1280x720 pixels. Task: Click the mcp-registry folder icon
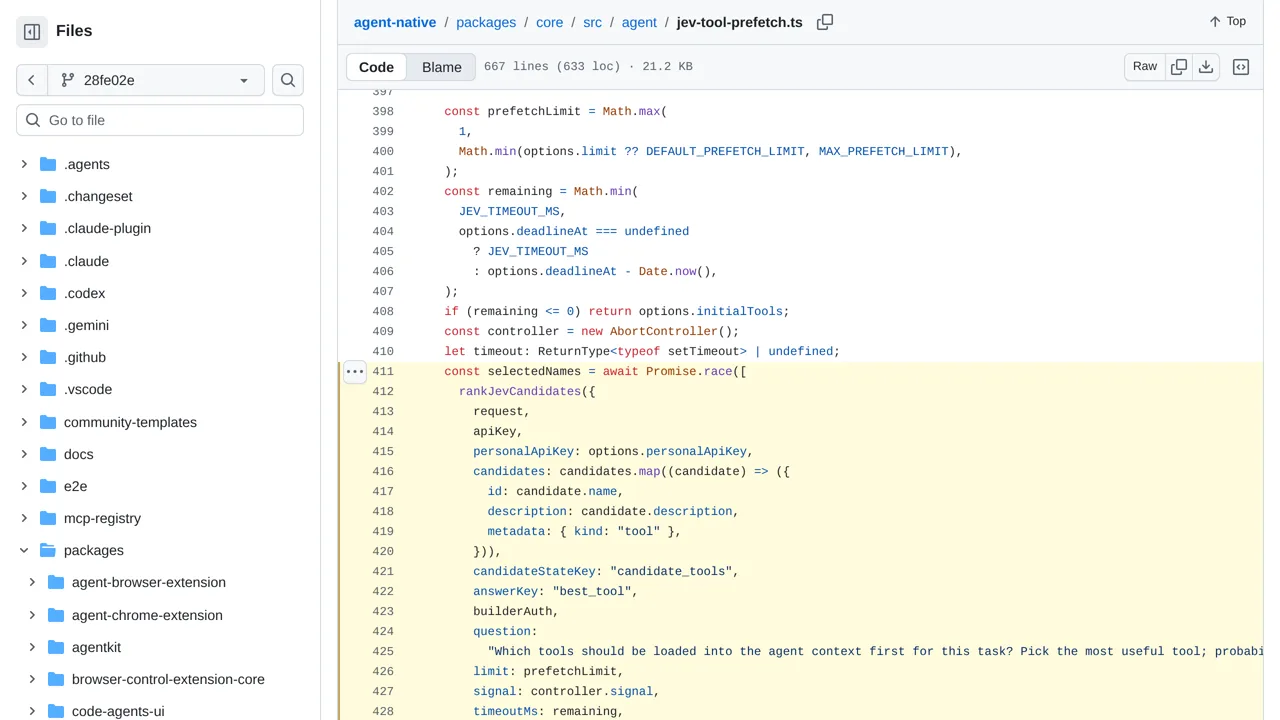pyautogui.click(x=47, y=518)
